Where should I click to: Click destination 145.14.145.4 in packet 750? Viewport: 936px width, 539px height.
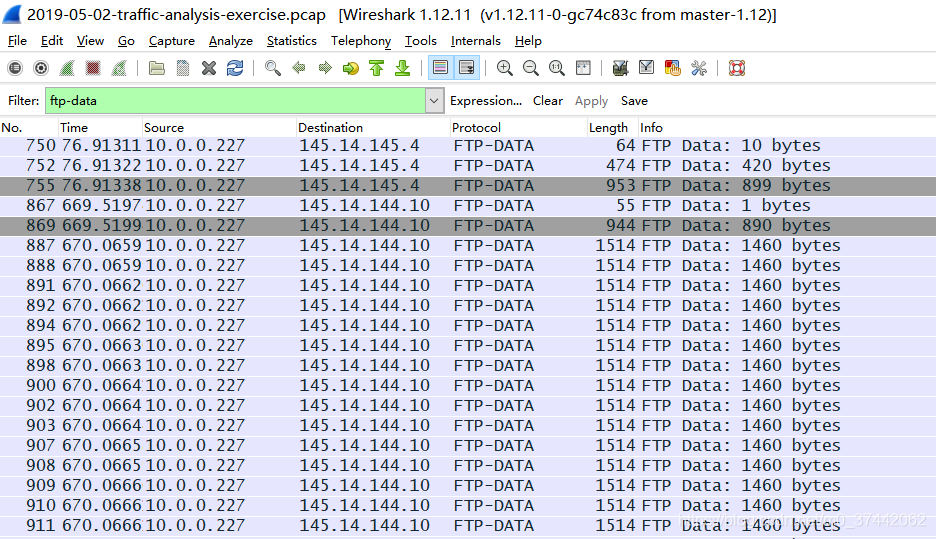[x=359, y=146]
